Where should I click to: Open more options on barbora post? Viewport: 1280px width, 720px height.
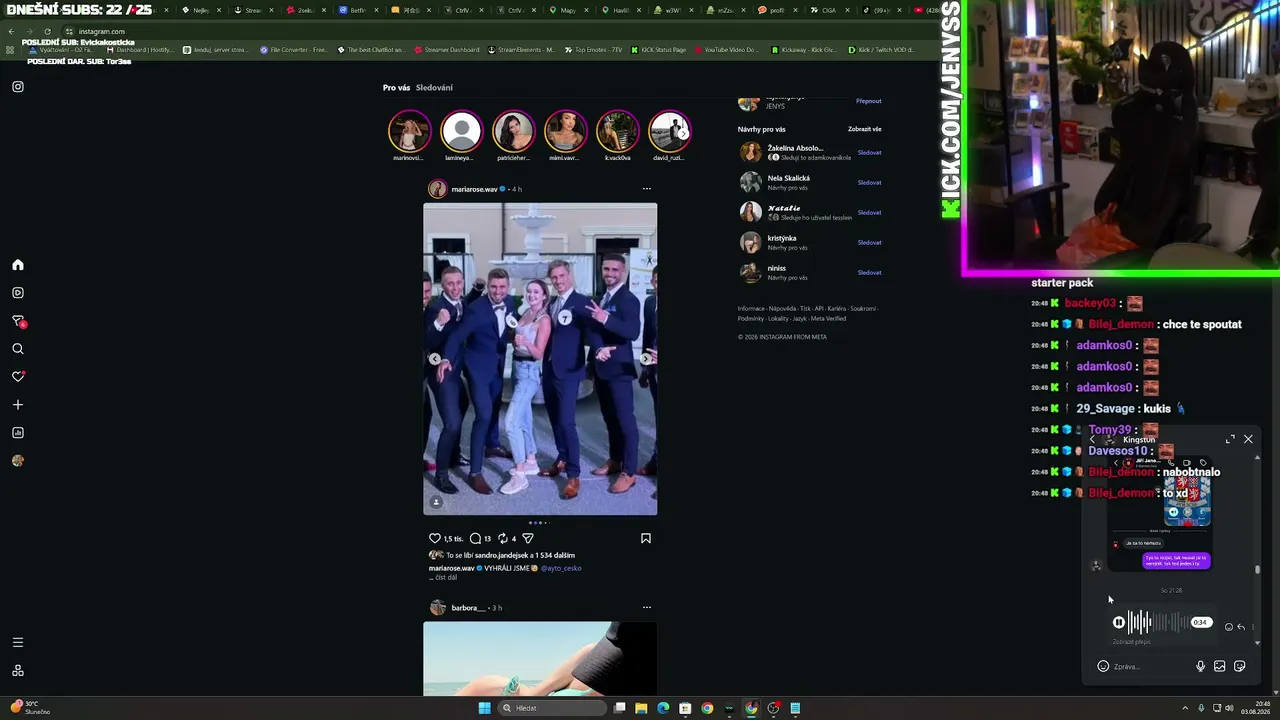(647, 607)
